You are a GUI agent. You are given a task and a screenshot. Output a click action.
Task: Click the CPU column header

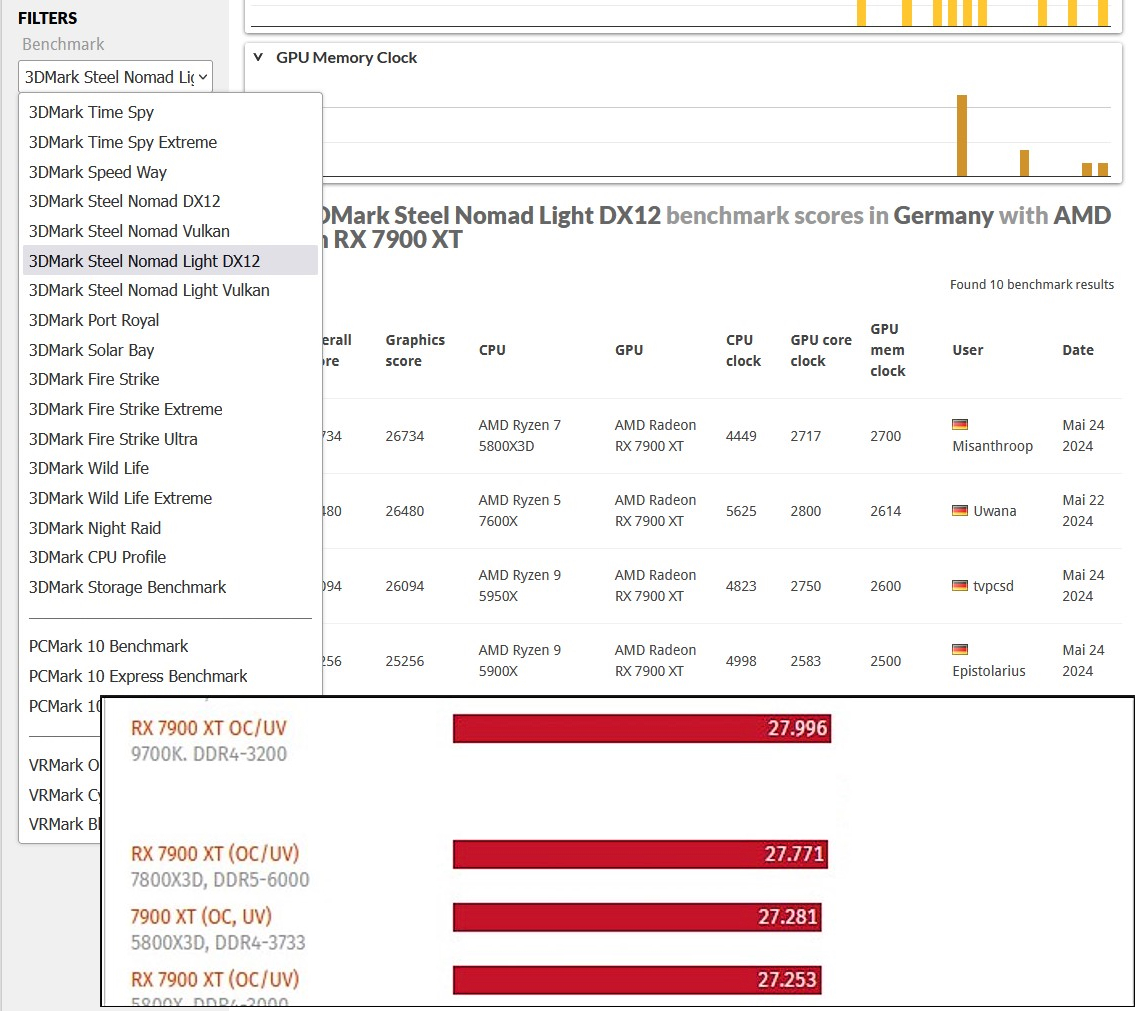[x=492, y=350]
